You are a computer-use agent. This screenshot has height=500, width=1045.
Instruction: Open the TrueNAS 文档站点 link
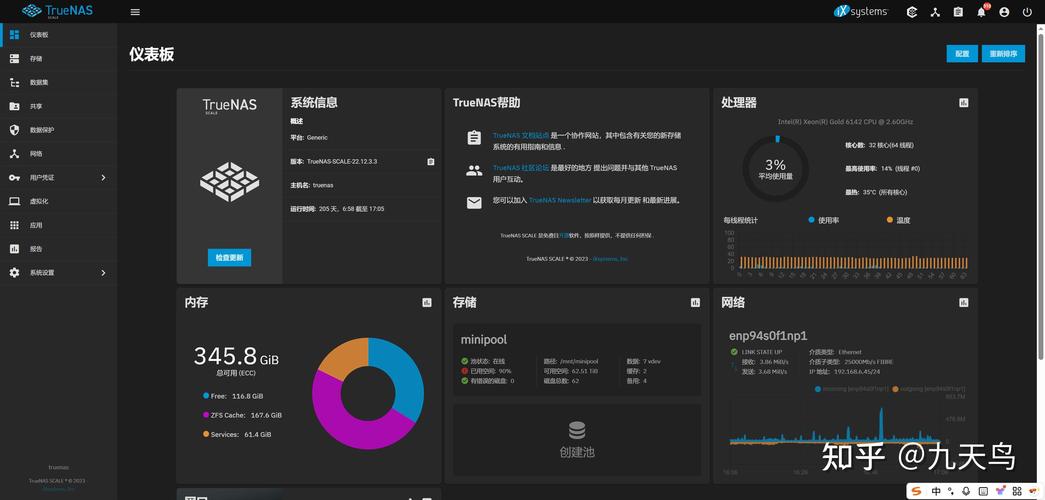click(x=521, y=135)
